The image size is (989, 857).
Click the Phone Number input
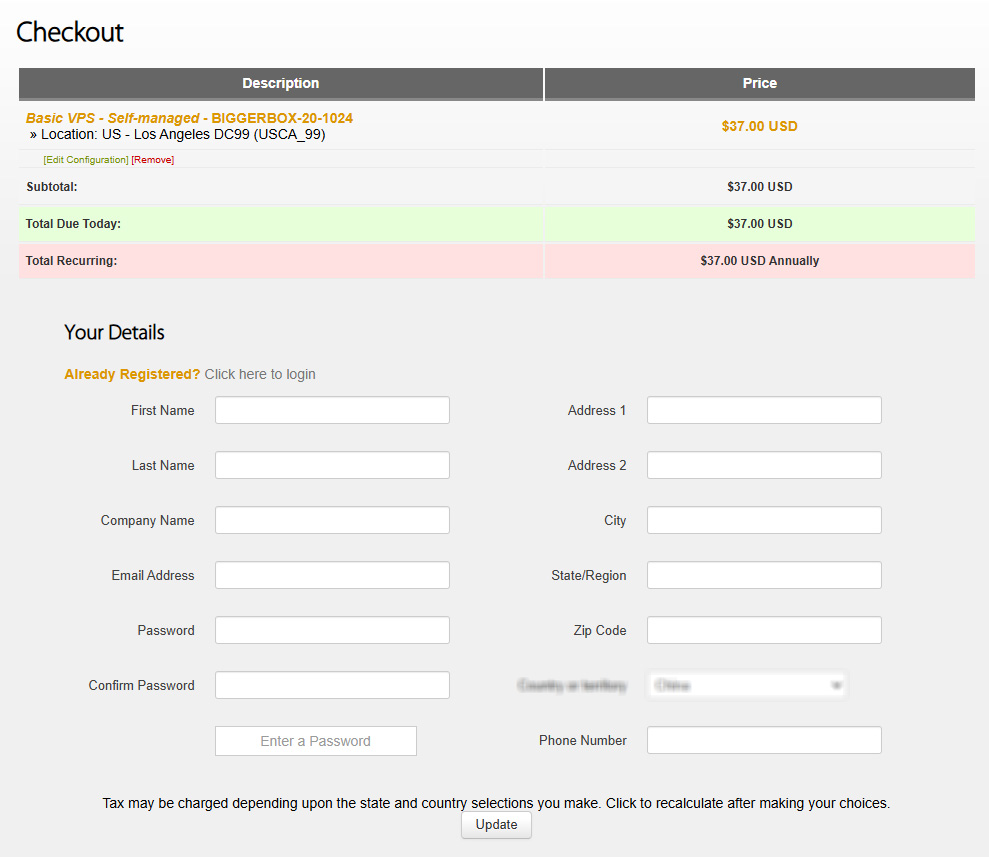(x=764, y=740)
